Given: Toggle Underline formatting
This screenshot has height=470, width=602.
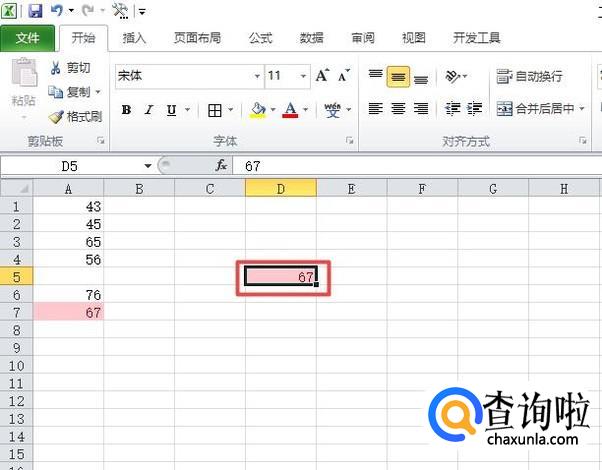Looking at the screenshot, I should [171, 110].
